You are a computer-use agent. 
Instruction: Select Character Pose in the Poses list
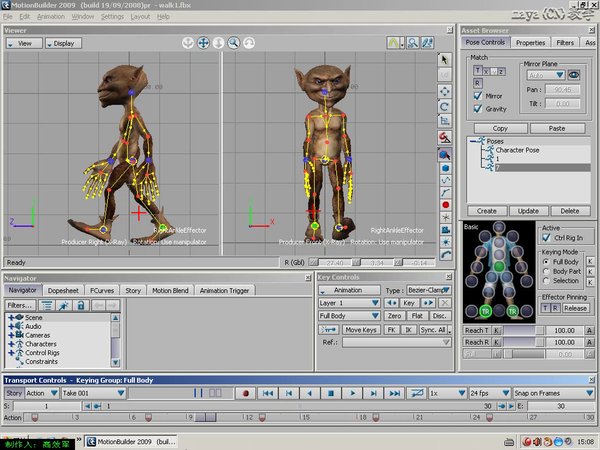coord(517,150)
